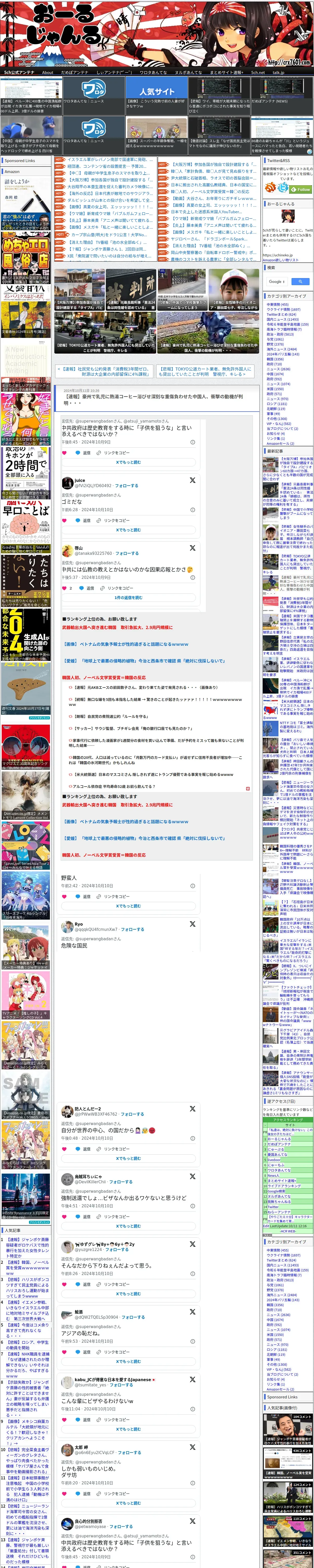The image size is (314, 1568).
Task: Open previous article link 社民党も公約発表
Action: click(x=104, y=371)
